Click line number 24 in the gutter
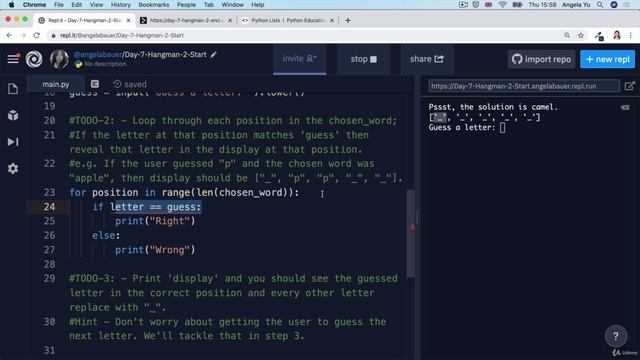This screenshot has height=360, width=640. coord(49,207)
